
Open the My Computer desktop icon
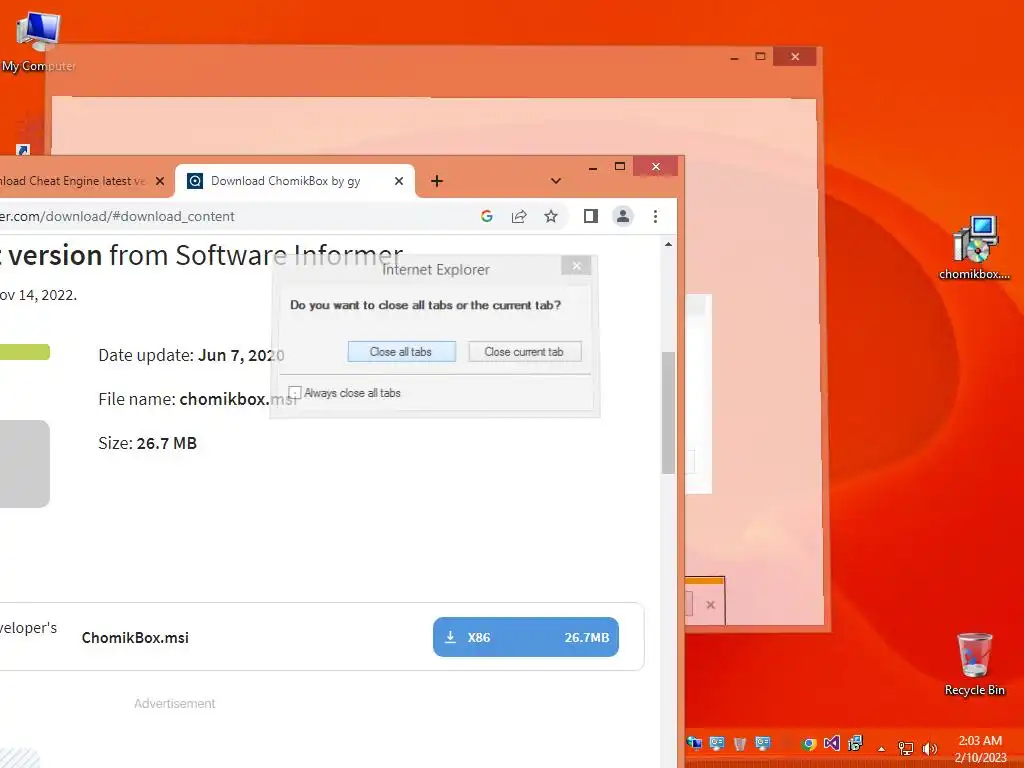pos(38,42)
